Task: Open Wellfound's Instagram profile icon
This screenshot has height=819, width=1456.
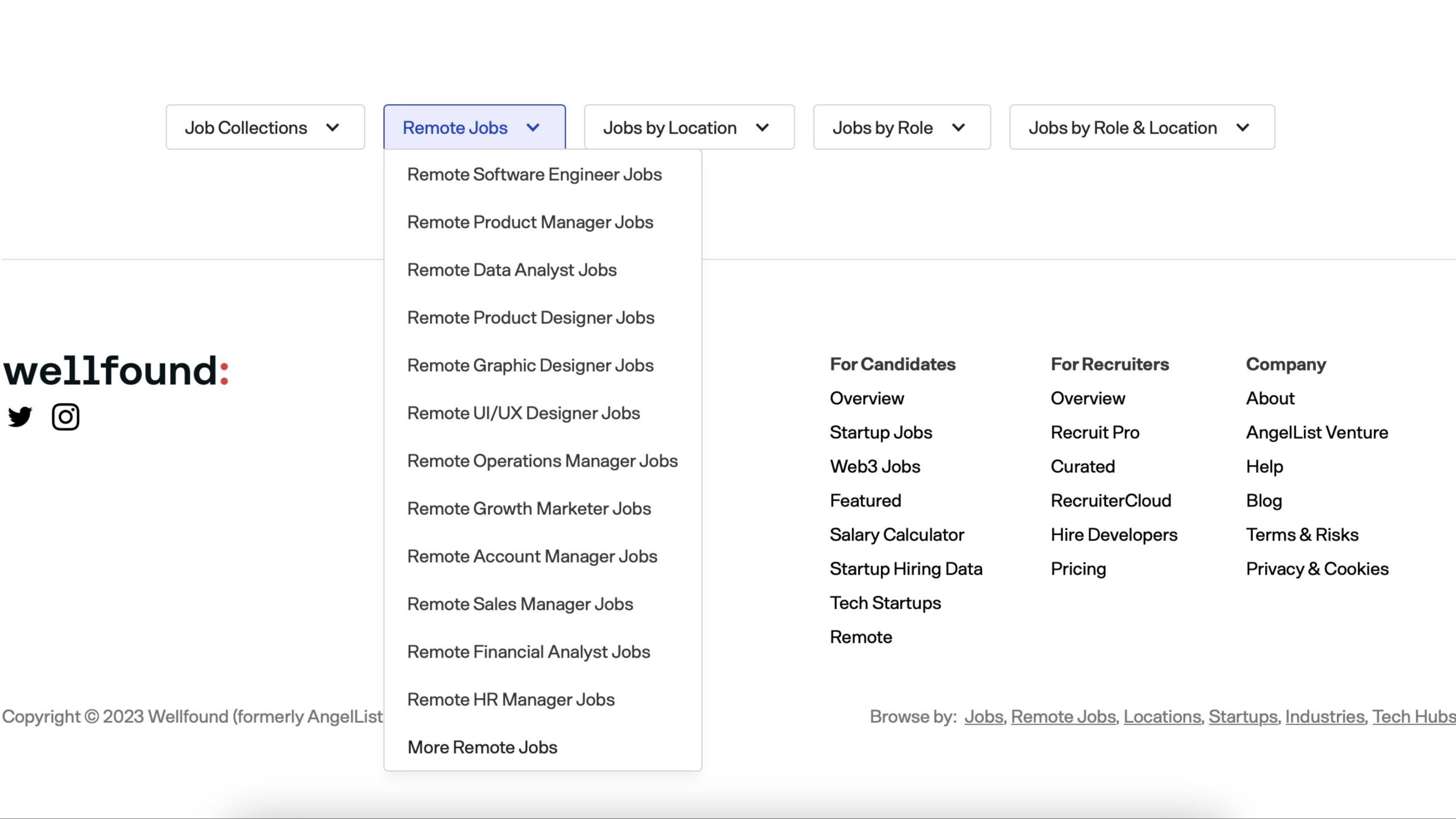Action: pos(65,417)
